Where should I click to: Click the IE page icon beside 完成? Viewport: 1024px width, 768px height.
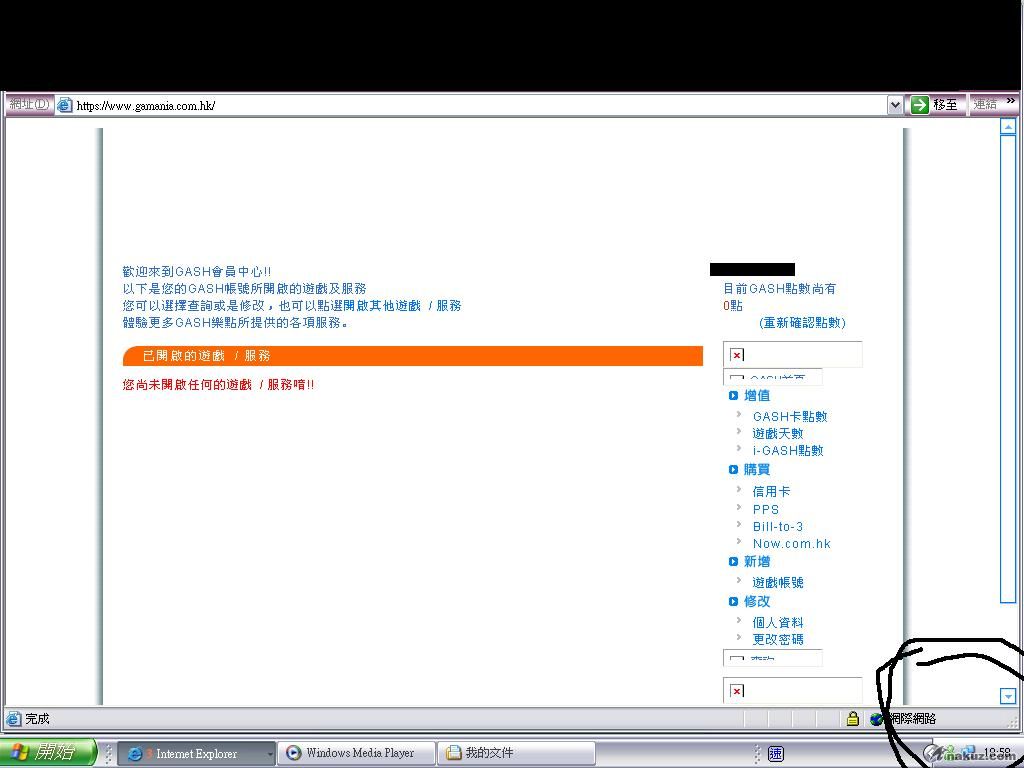(x=13, y=718)
